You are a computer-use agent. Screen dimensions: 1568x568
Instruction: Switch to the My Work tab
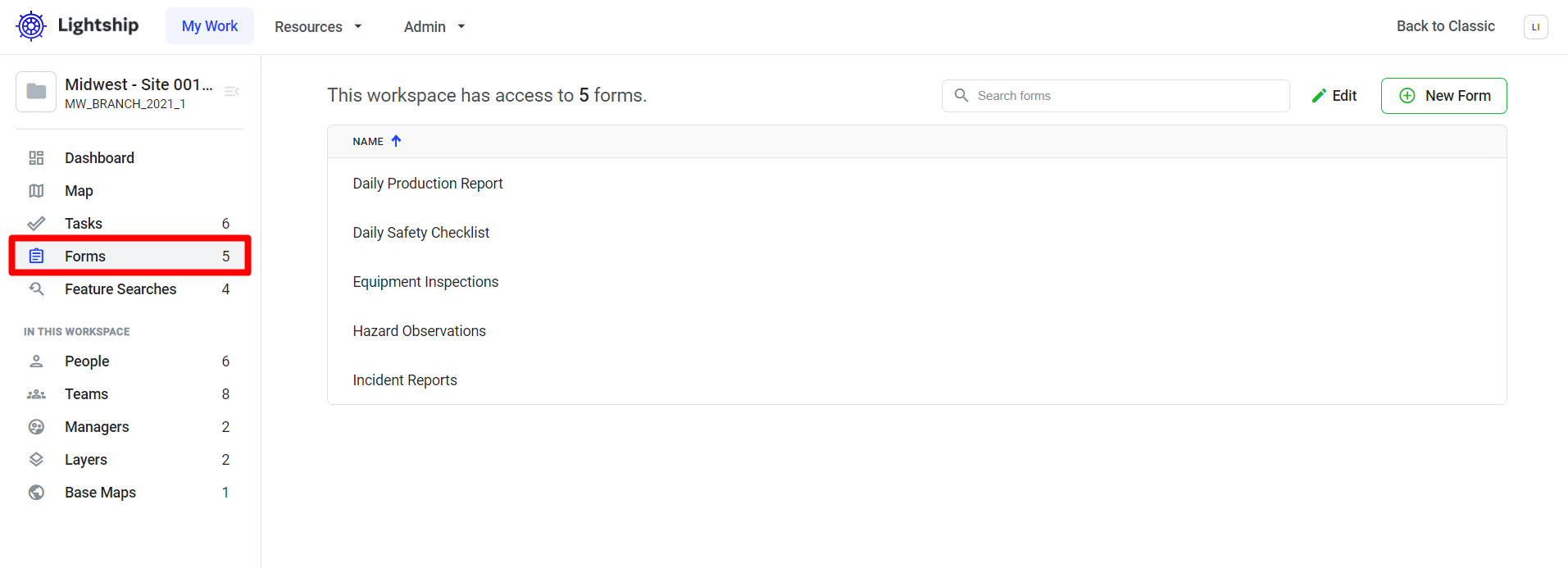pyautogui.click(x=210, y=26)
